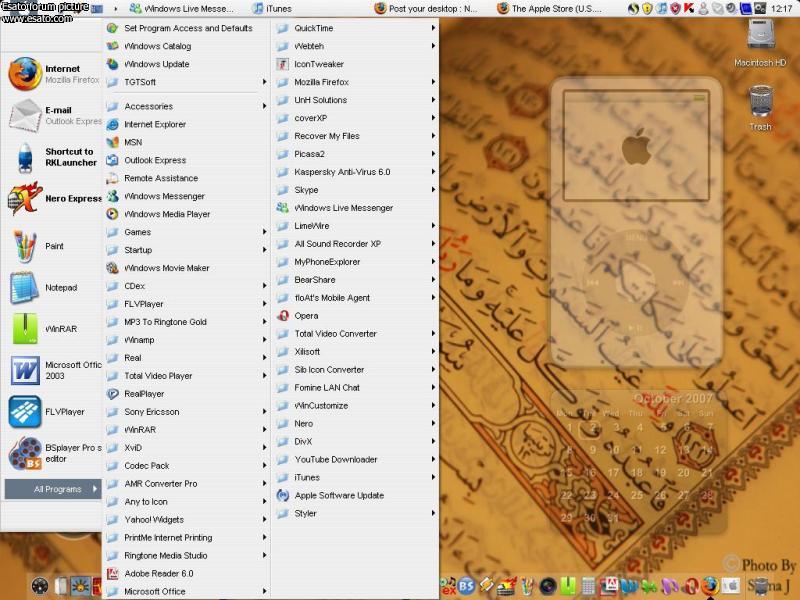Viewport: 800px width, 600px height.
Task: Select RealPlayer in the programs menu
Action: [186, 393]
